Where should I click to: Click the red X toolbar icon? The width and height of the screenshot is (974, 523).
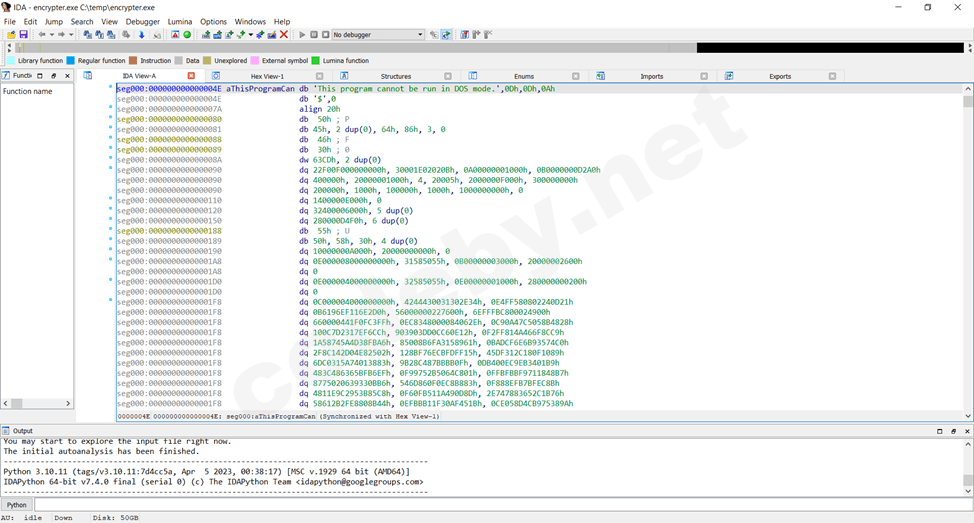point(284,34)
